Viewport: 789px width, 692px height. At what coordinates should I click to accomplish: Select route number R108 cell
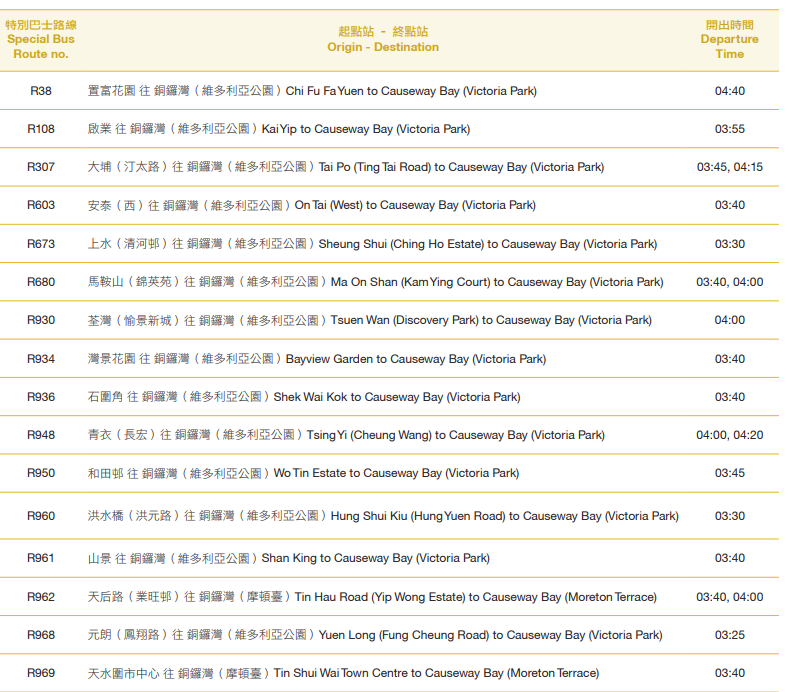[x=41, y=129]
